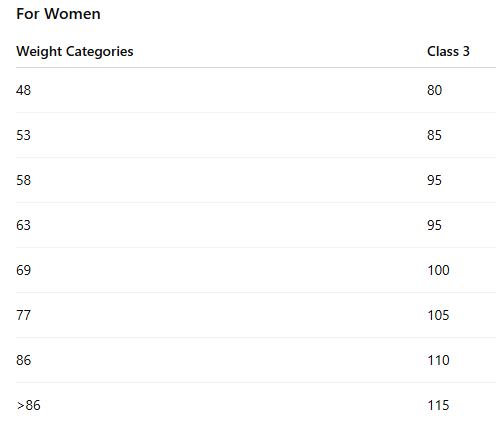The height and width of the screenshot is (435, 496).
Task: Select weight category 69 cell
Action: [23, 270]
